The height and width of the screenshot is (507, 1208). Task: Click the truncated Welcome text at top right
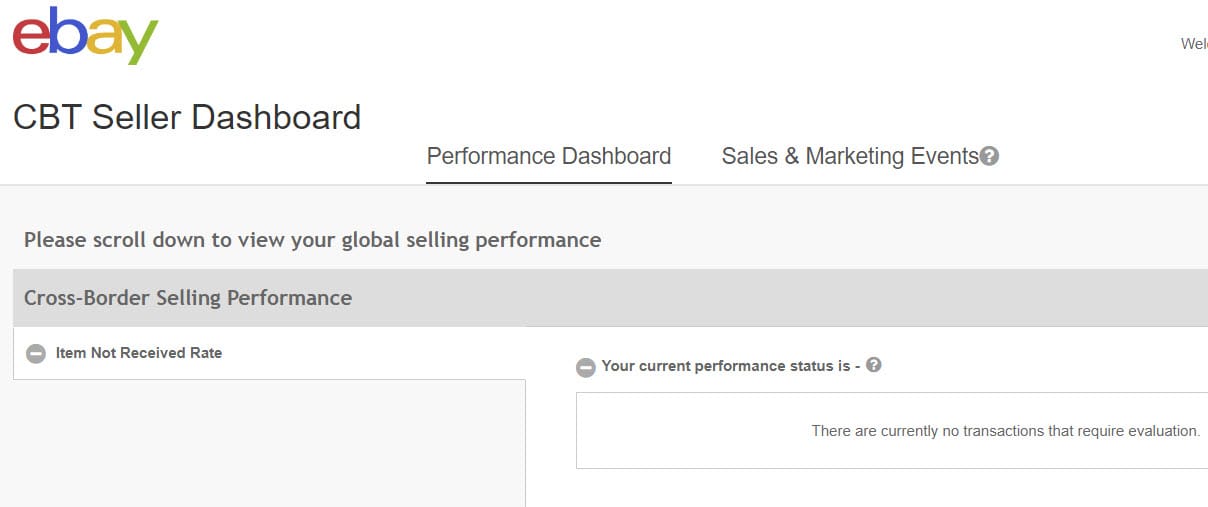tap(1194, 44)
